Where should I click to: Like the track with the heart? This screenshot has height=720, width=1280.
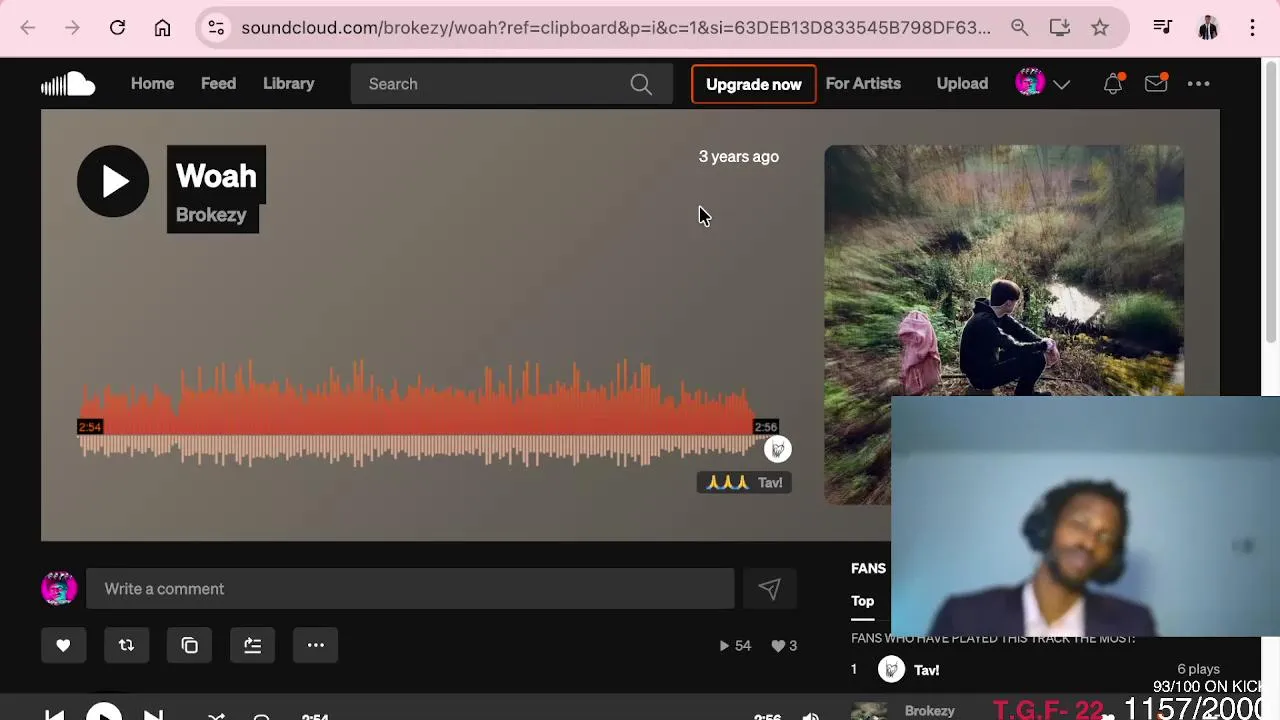tap(63, 646)
